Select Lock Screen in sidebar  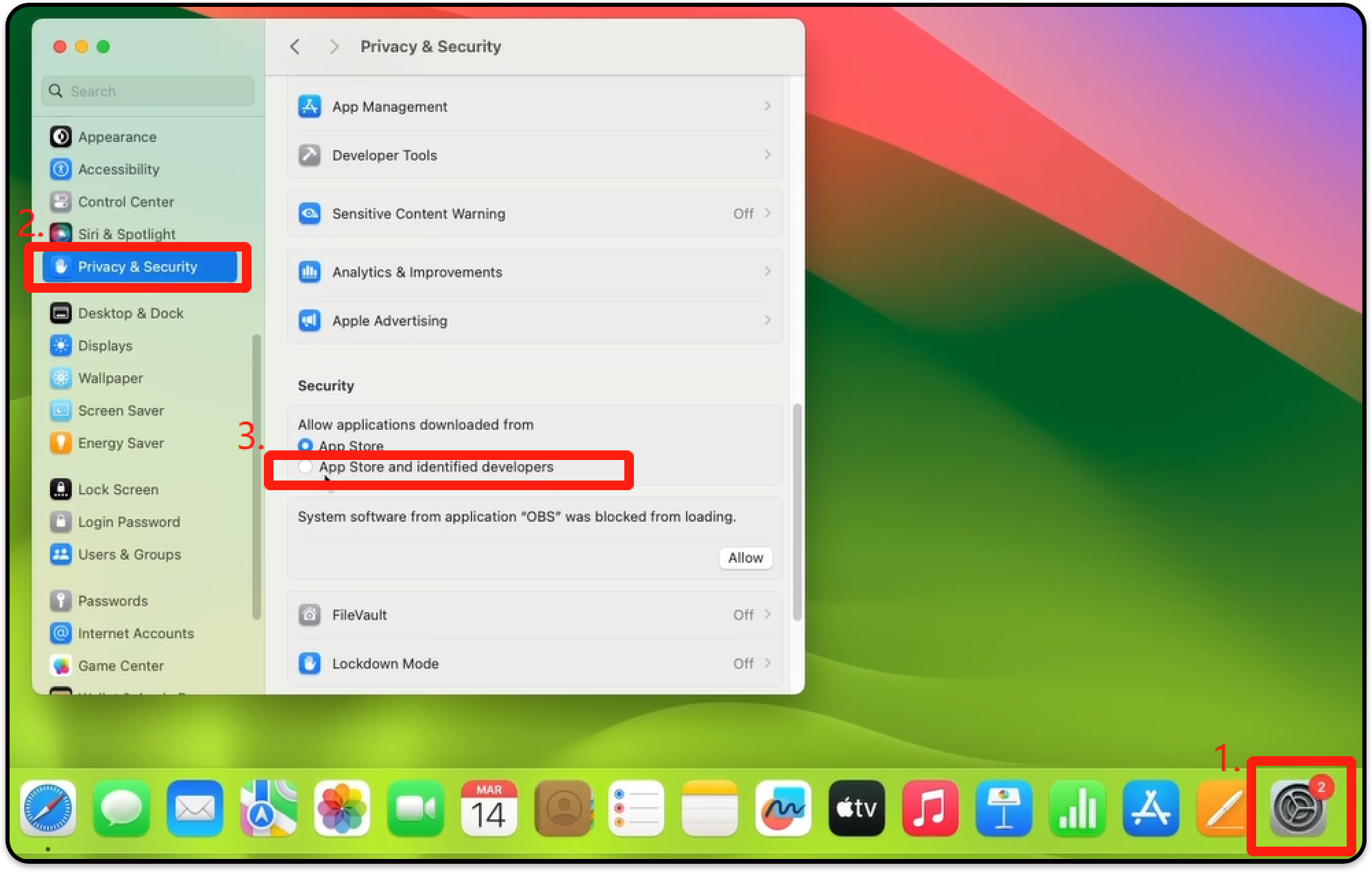click(118, 489)
